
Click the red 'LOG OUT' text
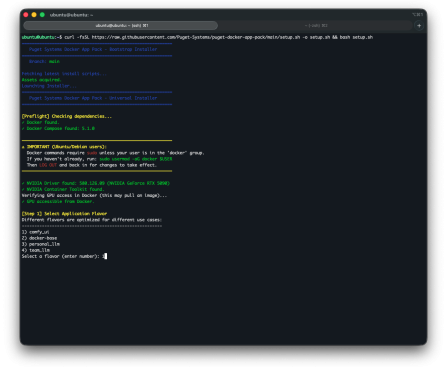tap(48, 165)
